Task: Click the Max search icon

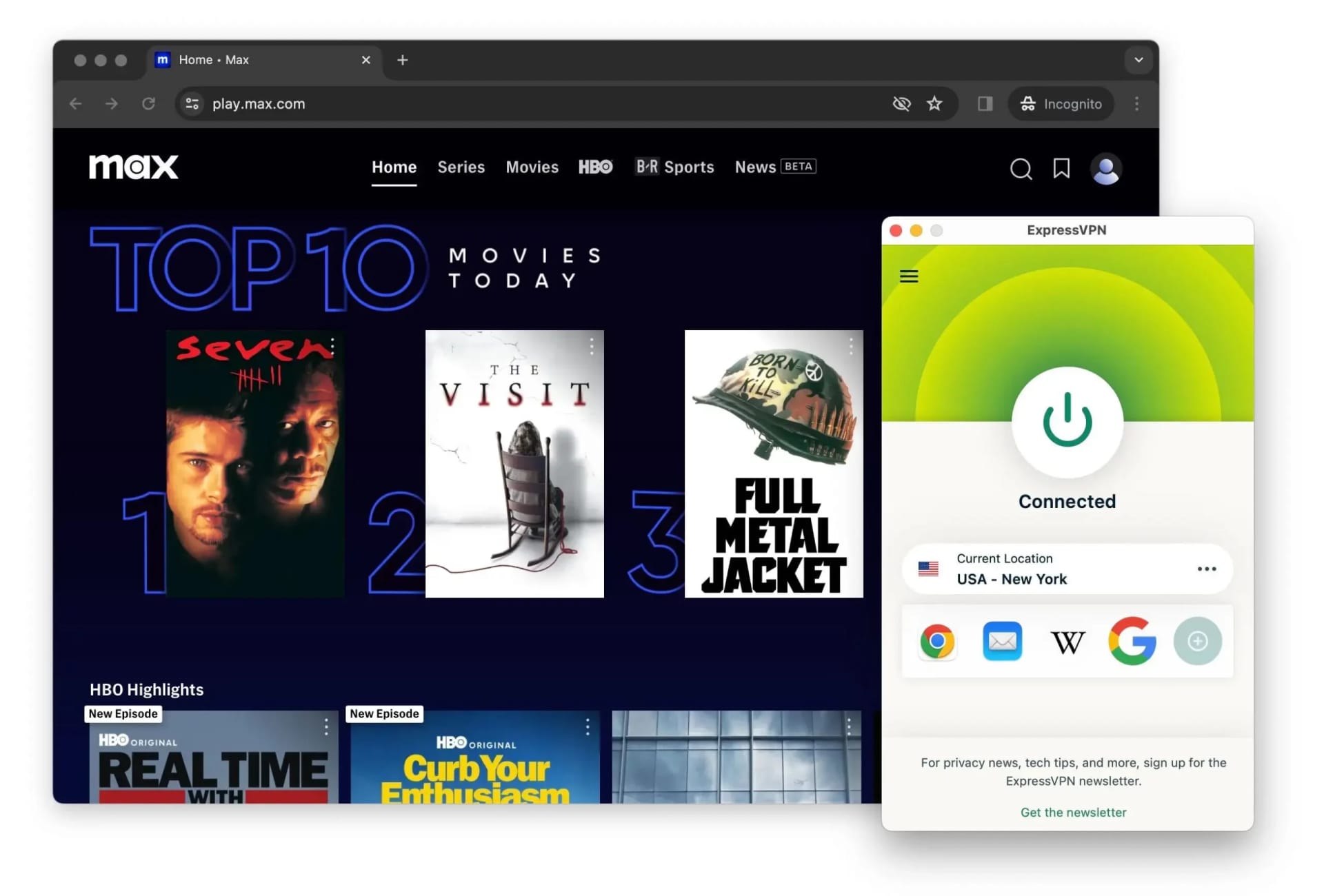Action: coord(1020,168)
